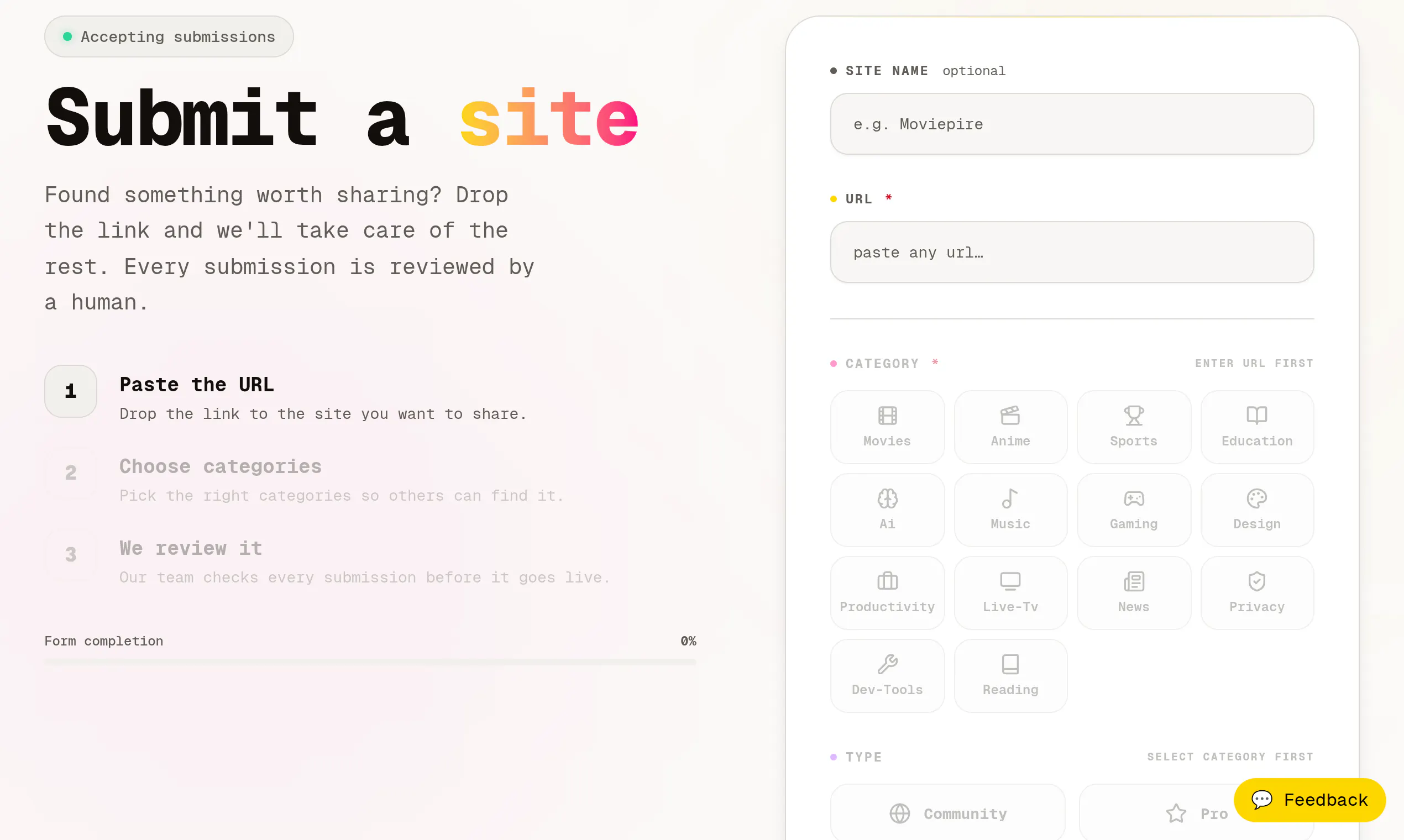Click step 2 number badge
This screenshot has width=1404, height=840.
(x=71, y=473)
